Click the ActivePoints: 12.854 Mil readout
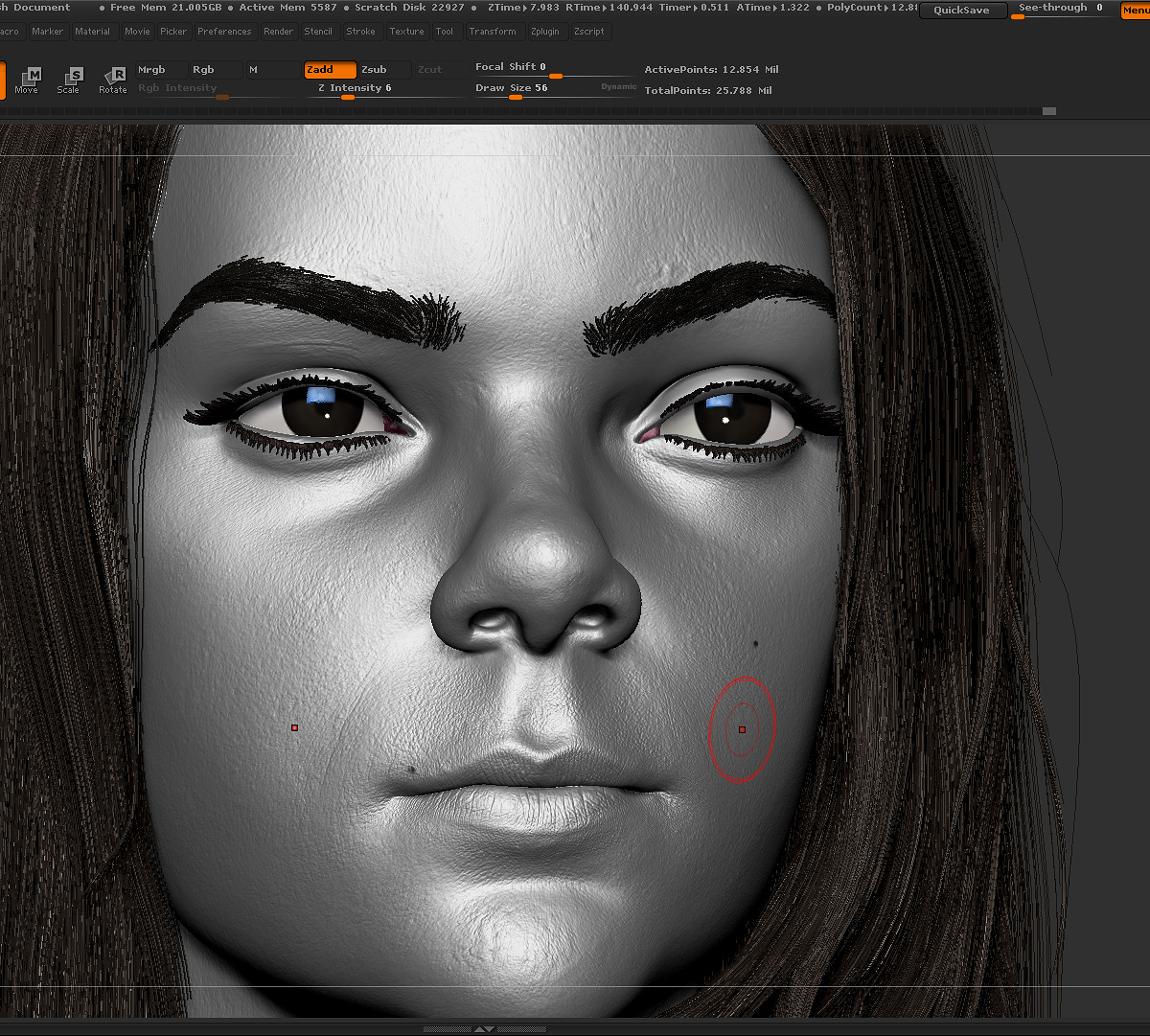Screen dimensions: 1150x1036 [x=711, y=70]
